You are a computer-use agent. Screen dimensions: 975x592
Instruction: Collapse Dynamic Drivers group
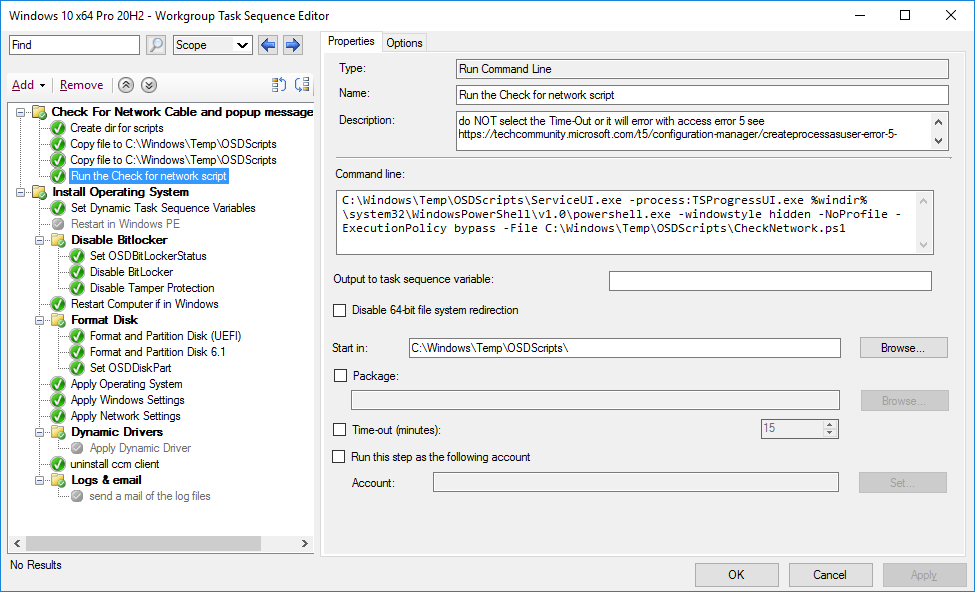click(39, 433)
